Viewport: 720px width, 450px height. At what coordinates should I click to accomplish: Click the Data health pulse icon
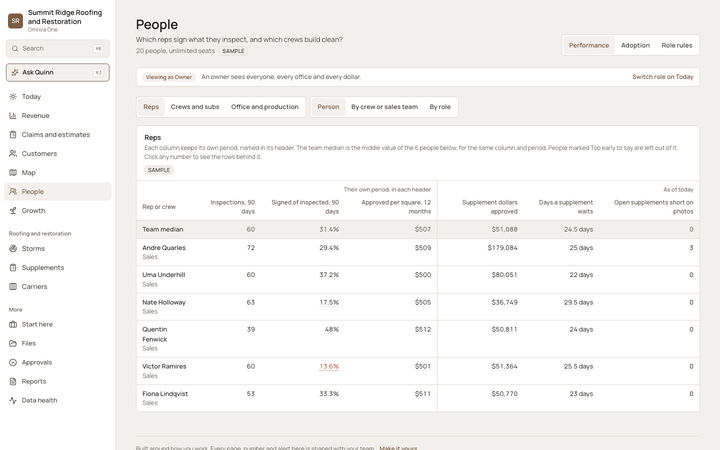13,400
